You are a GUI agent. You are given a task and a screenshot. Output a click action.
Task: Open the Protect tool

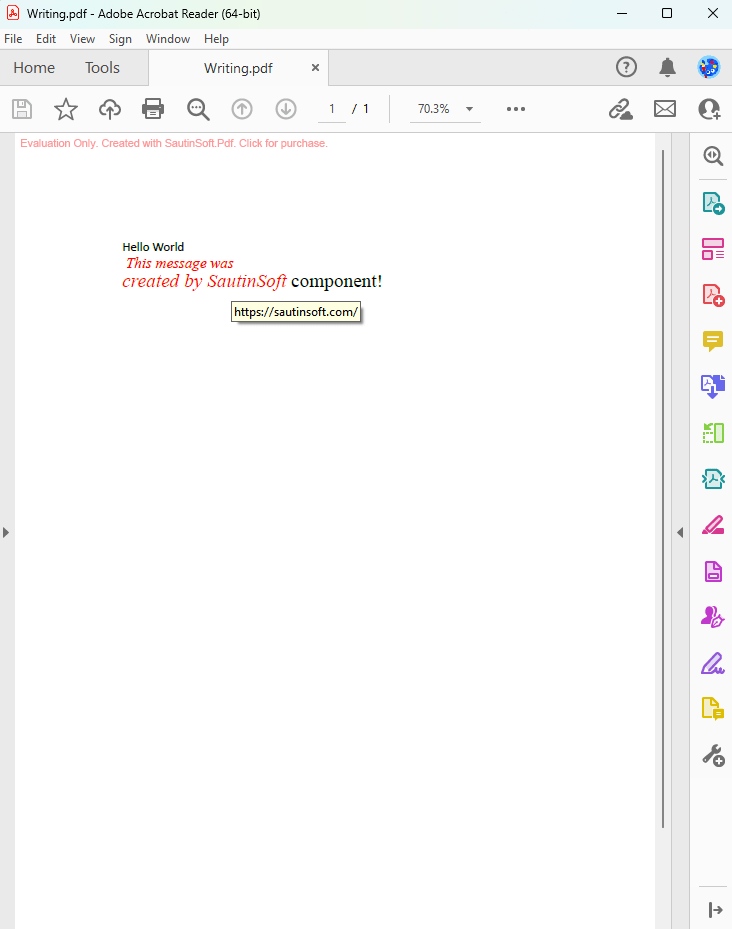713,572
